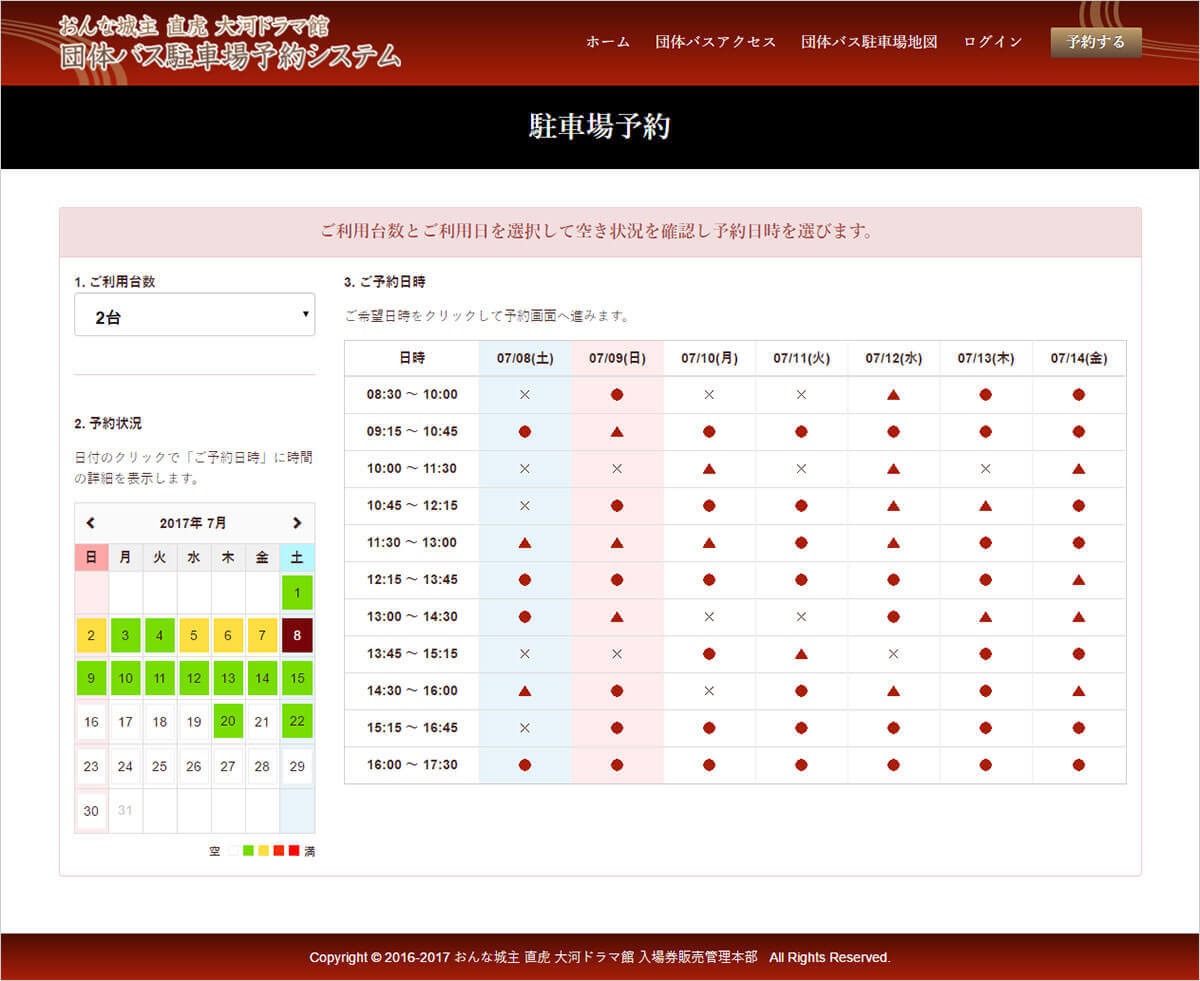
Task: Click the 日時 table header
Action: [x=412, y=358]
